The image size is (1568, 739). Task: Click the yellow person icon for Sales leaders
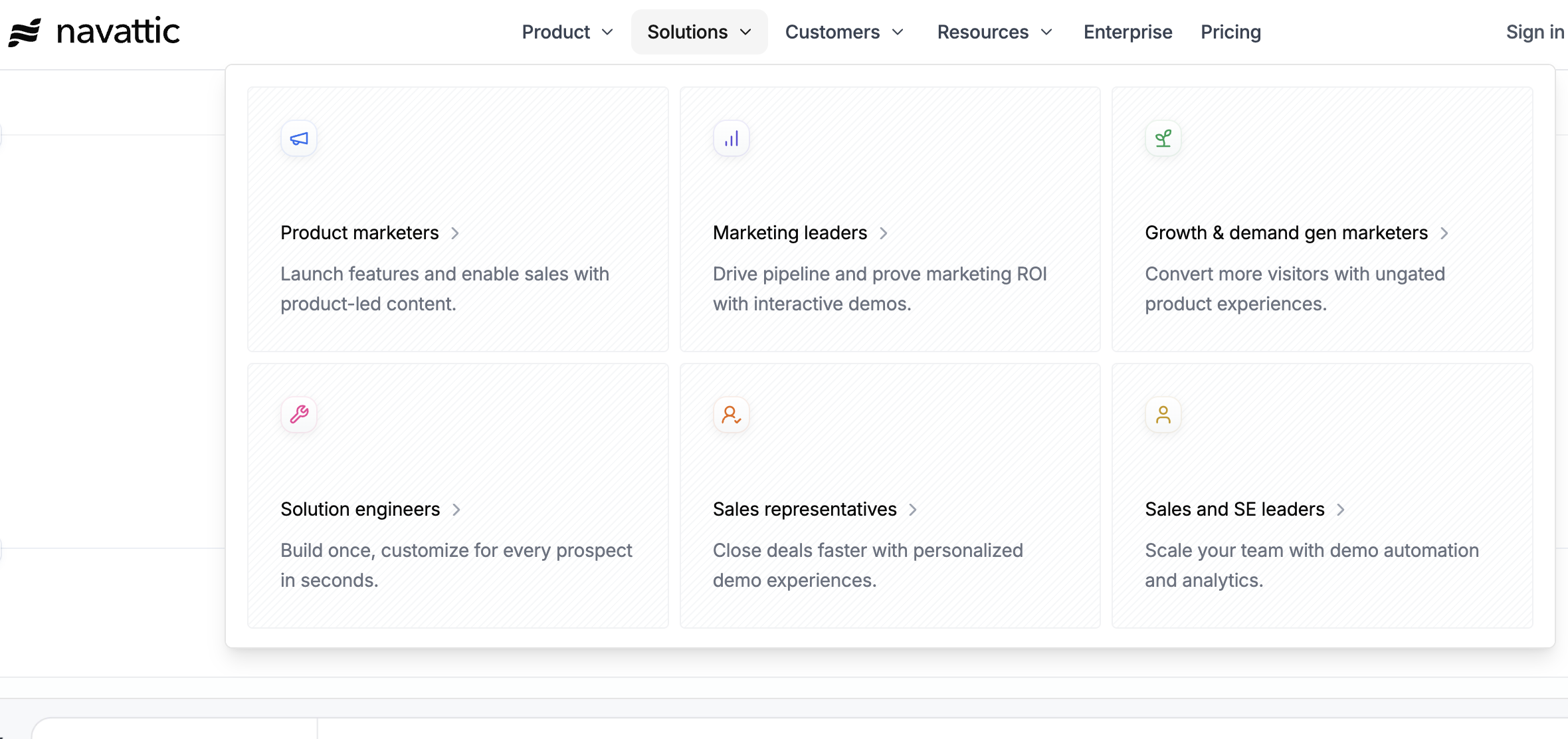click(1163, 415)
